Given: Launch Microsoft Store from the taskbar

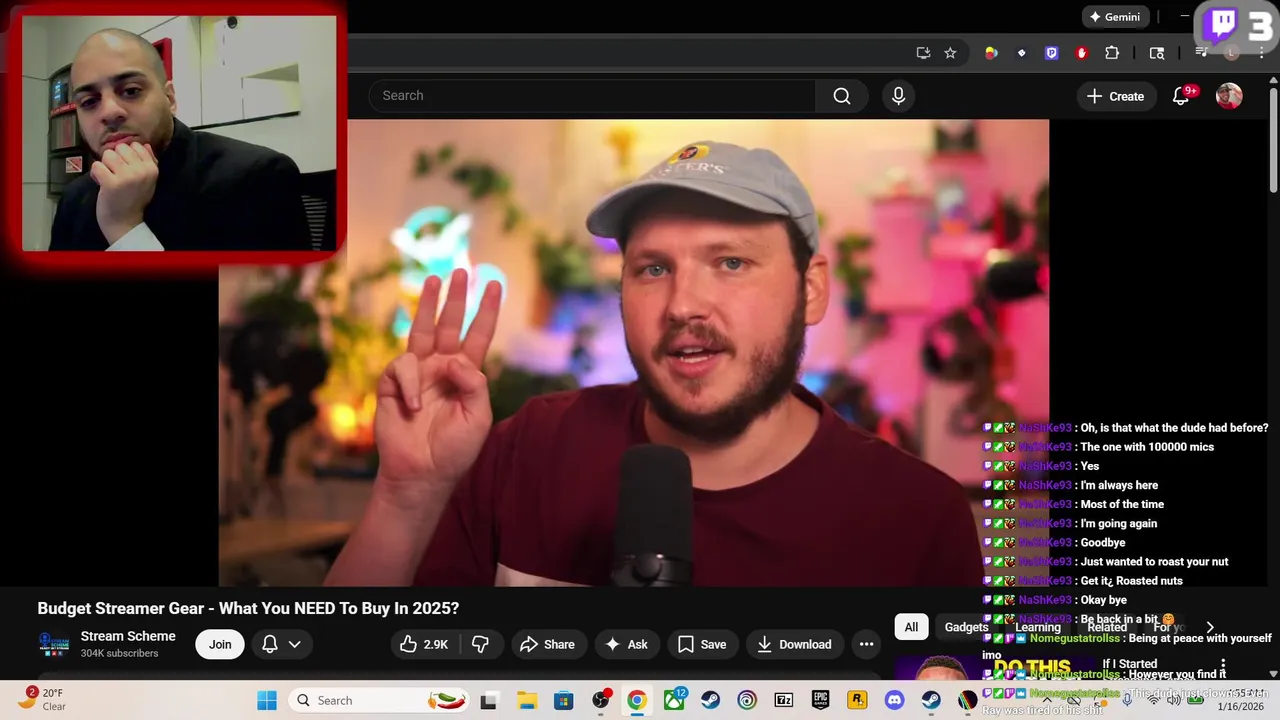Looking at the screenshot, I should tap(564, 700).
